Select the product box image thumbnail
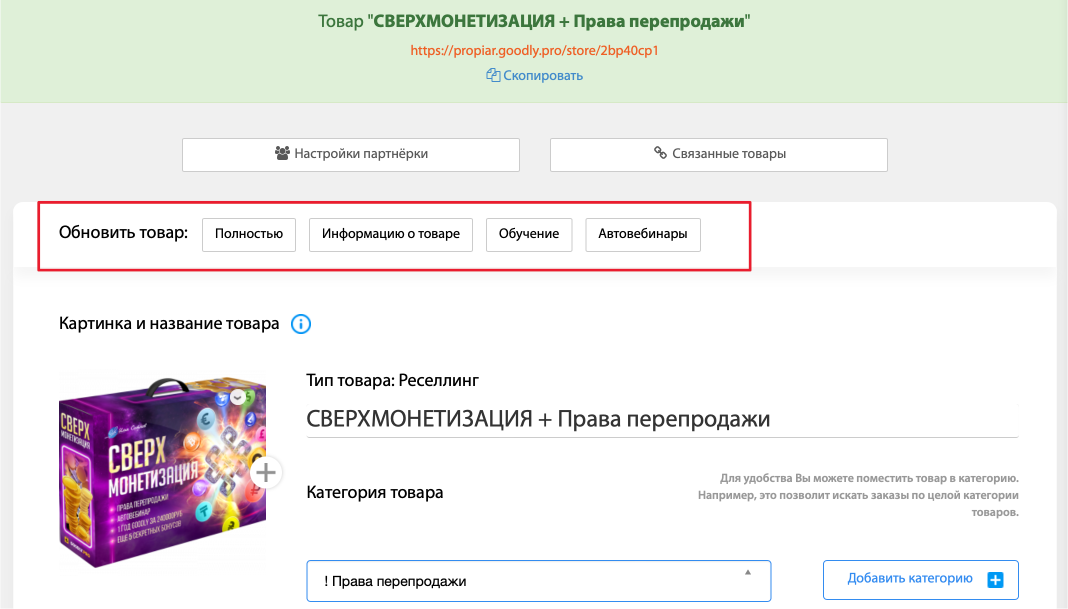The image size is (1068, 609). (162, 472)
